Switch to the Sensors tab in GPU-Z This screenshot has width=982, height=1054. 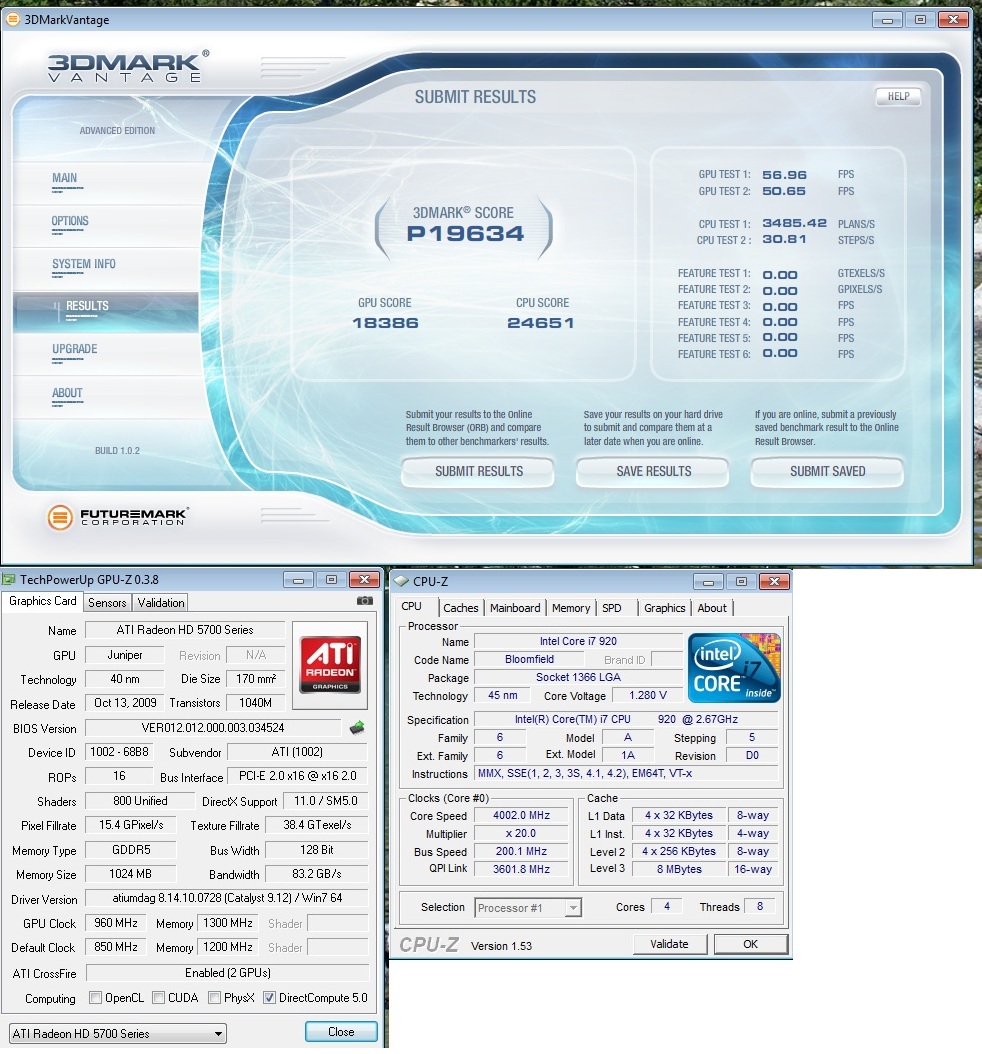coord(107,602)
